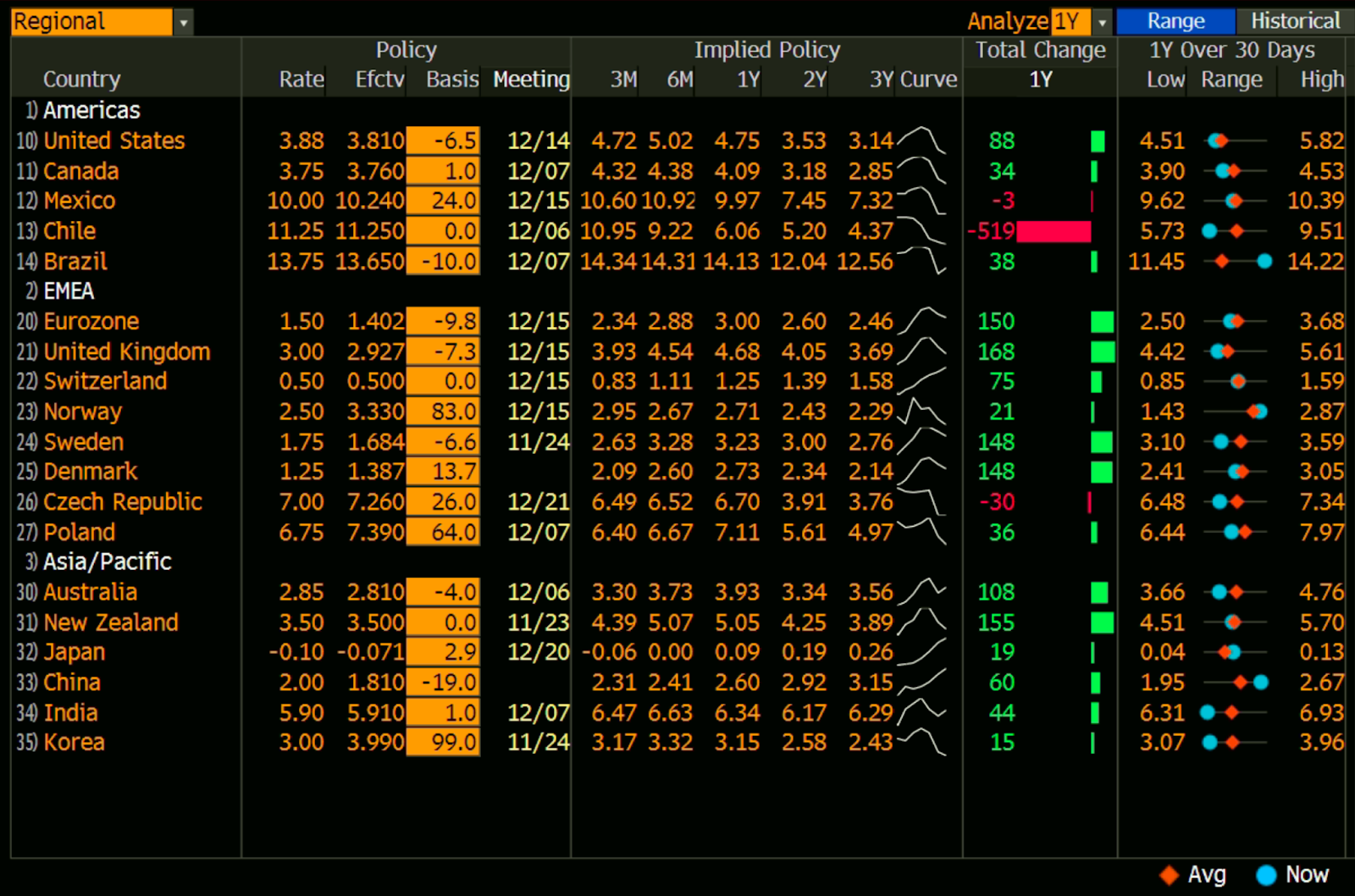
Task: Click the Avg orange diamond legend icon
Action: [1170, 875]
